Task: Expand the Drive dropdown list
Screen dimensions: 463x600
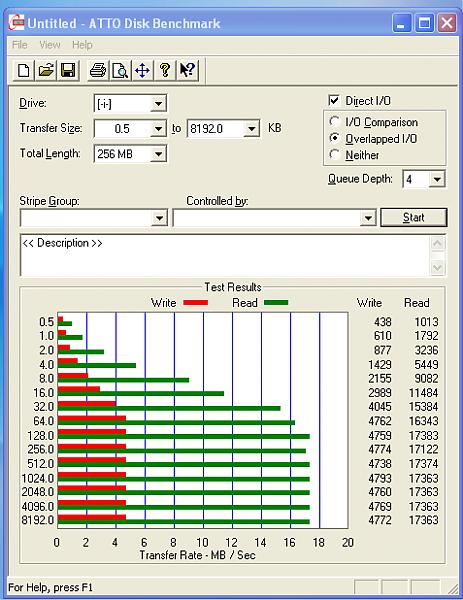Action: click(158, 103)
